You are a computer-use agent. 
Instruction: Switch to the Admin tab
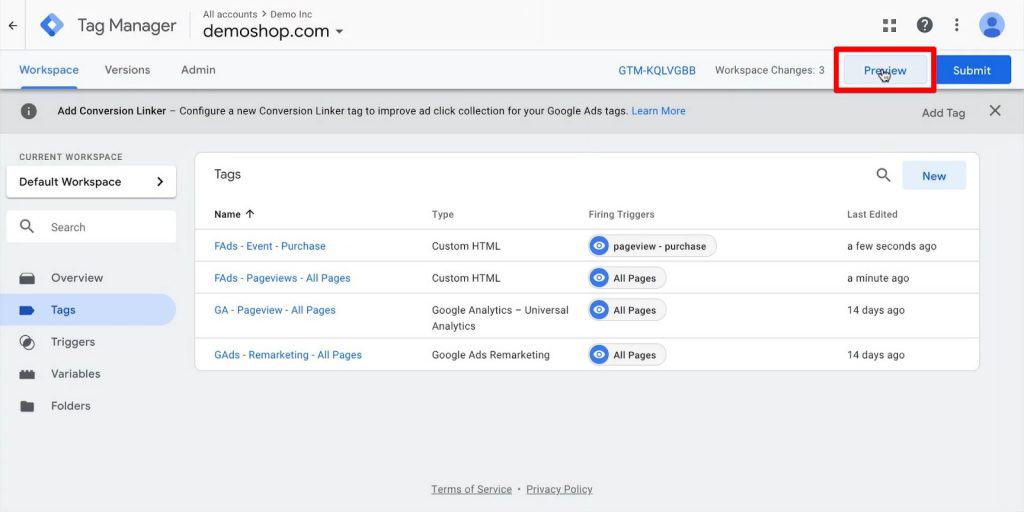199,70
